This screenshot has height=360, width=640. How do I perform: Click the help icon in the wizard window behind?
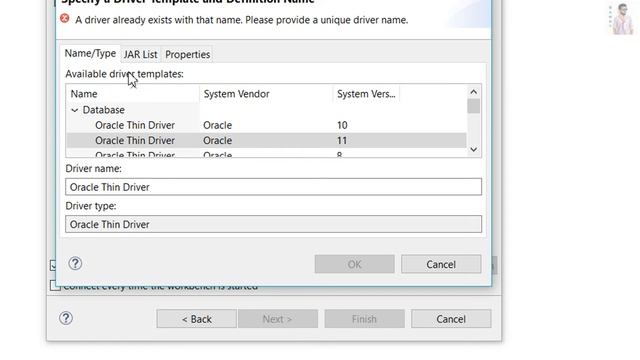point(66,318)
